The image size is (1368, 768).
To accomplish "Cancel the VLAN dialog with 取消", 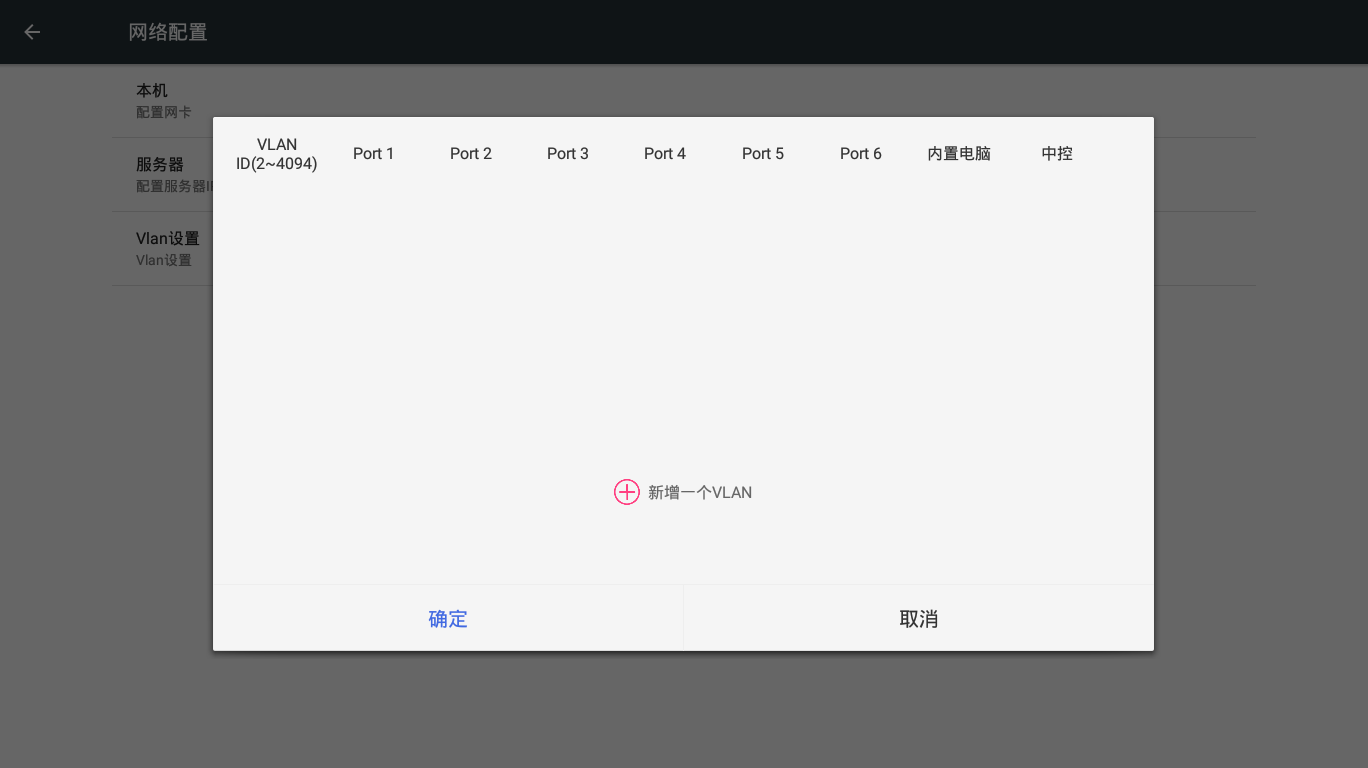I will (918, 619).
